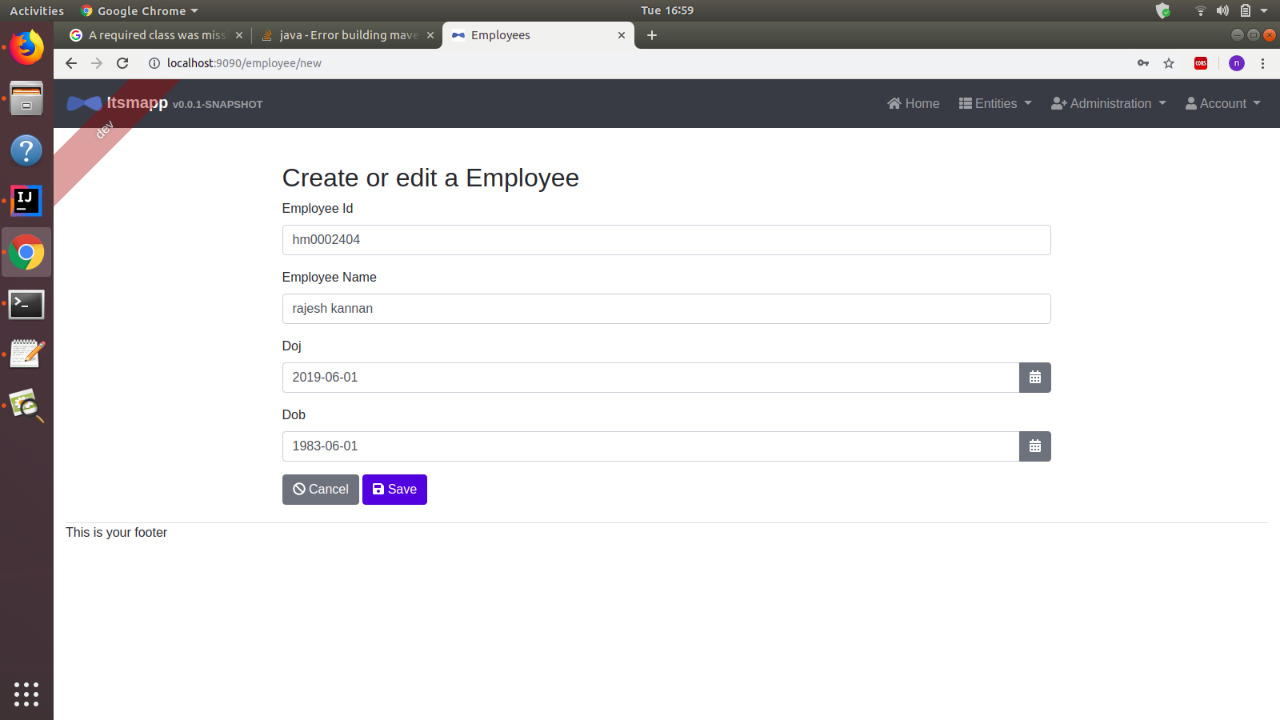Viewport: 1280px width, 720px height.
Task: Launch IntelliJ IDEA from the dock
Action: click(x=27, y=201)
